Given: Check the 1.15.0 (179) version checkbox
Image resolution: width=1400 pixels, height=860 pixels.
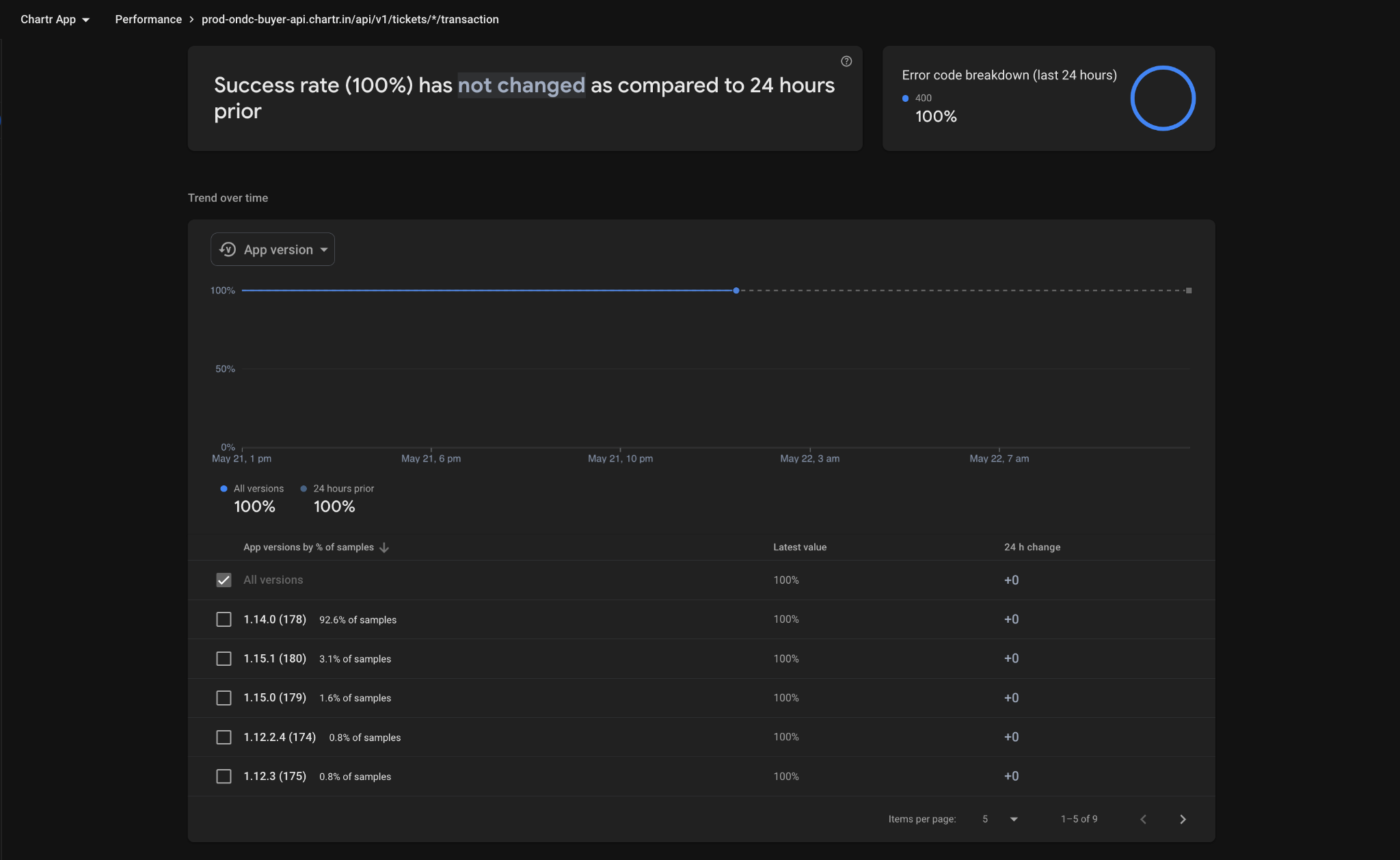Looking at the screenshot, I should pyautogui.click(x=224, y=698).
